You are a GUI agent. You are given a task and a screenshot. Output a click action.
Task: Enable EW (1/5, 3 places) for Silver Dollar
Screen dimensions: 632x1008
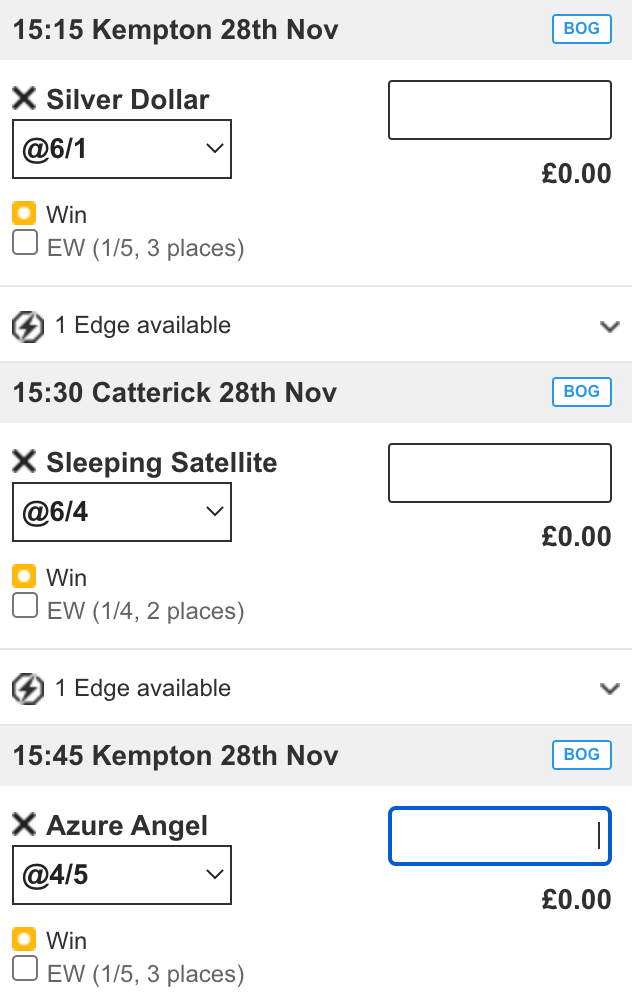pyautogui.click(x=24, y=242)
